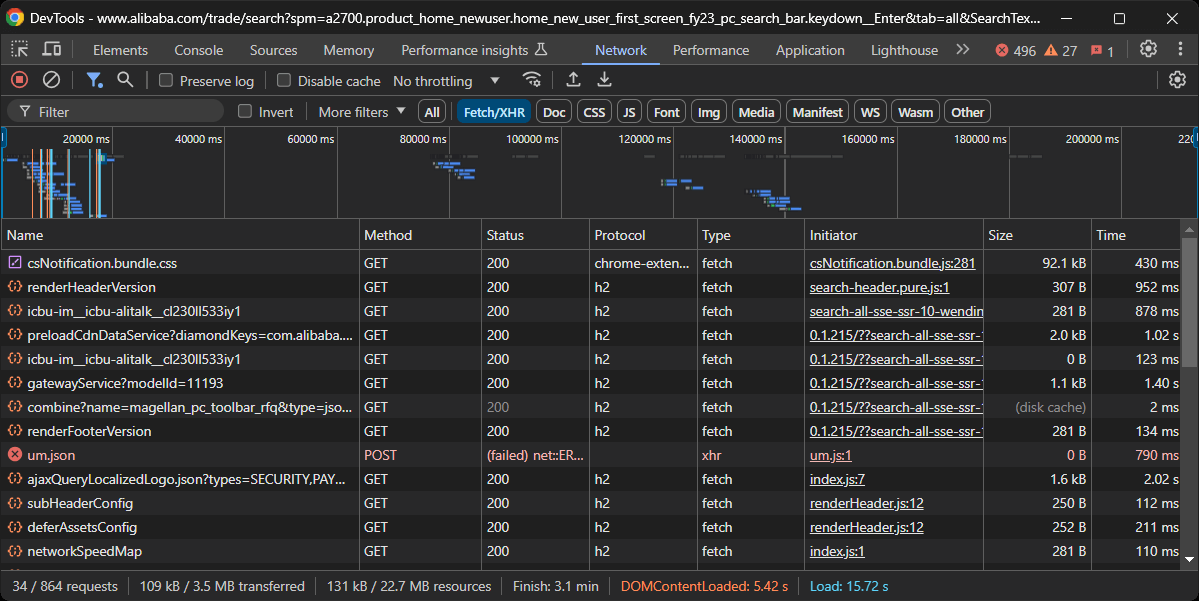Clear the network log
Viewport: 1199px width, 601px height.
pos(52,80)
